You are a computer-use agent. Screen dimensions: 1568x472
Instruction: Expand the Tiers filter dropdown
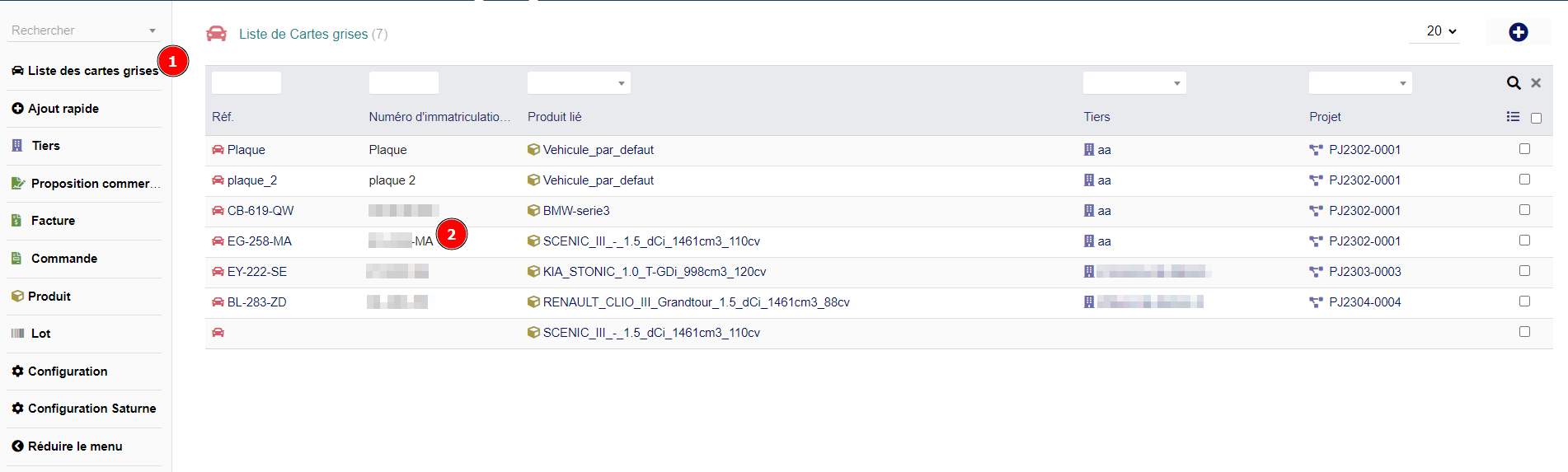[1134, 83]
